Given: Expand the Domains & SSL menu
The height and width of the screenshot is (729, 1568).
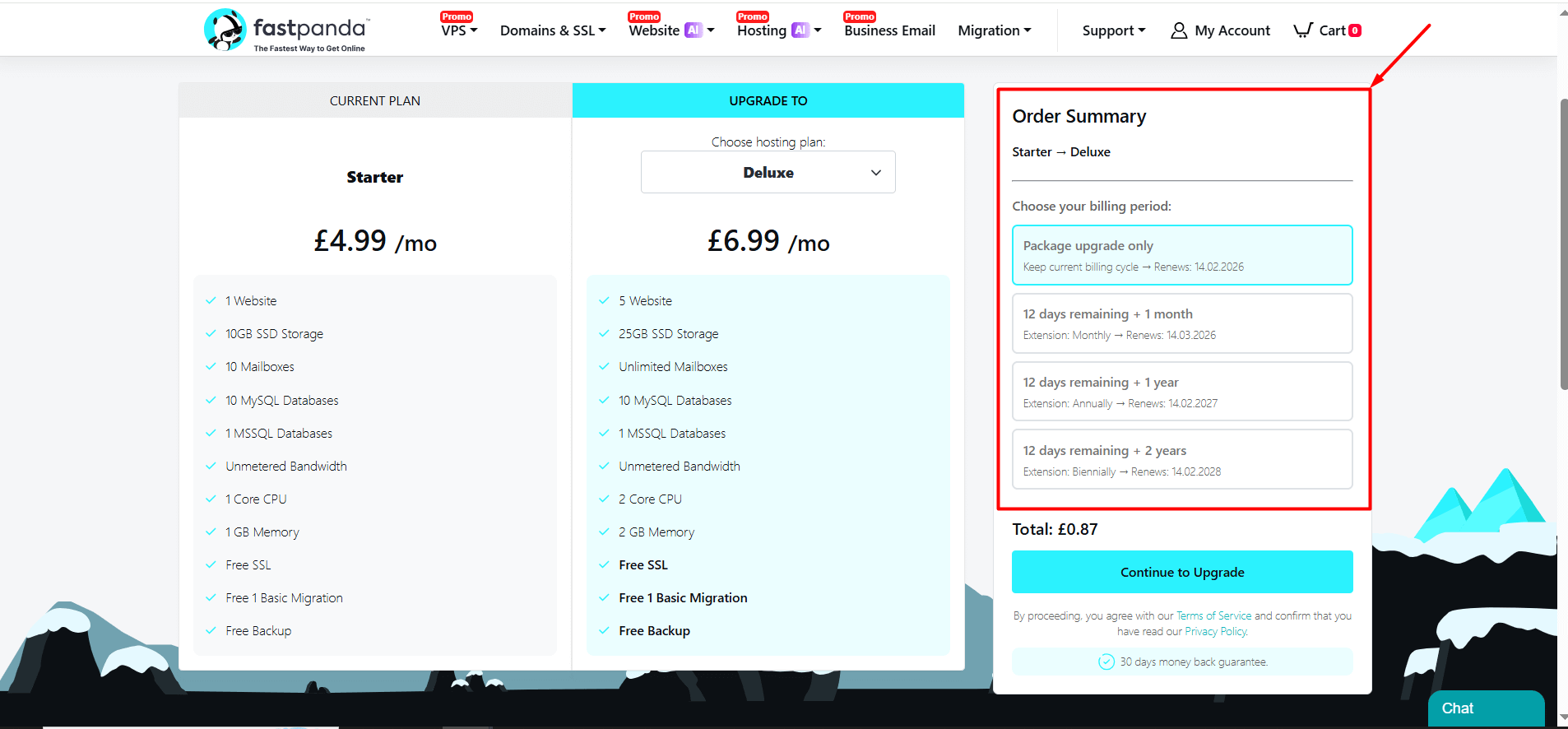Looking at the screenshot, I should point(553,30).
